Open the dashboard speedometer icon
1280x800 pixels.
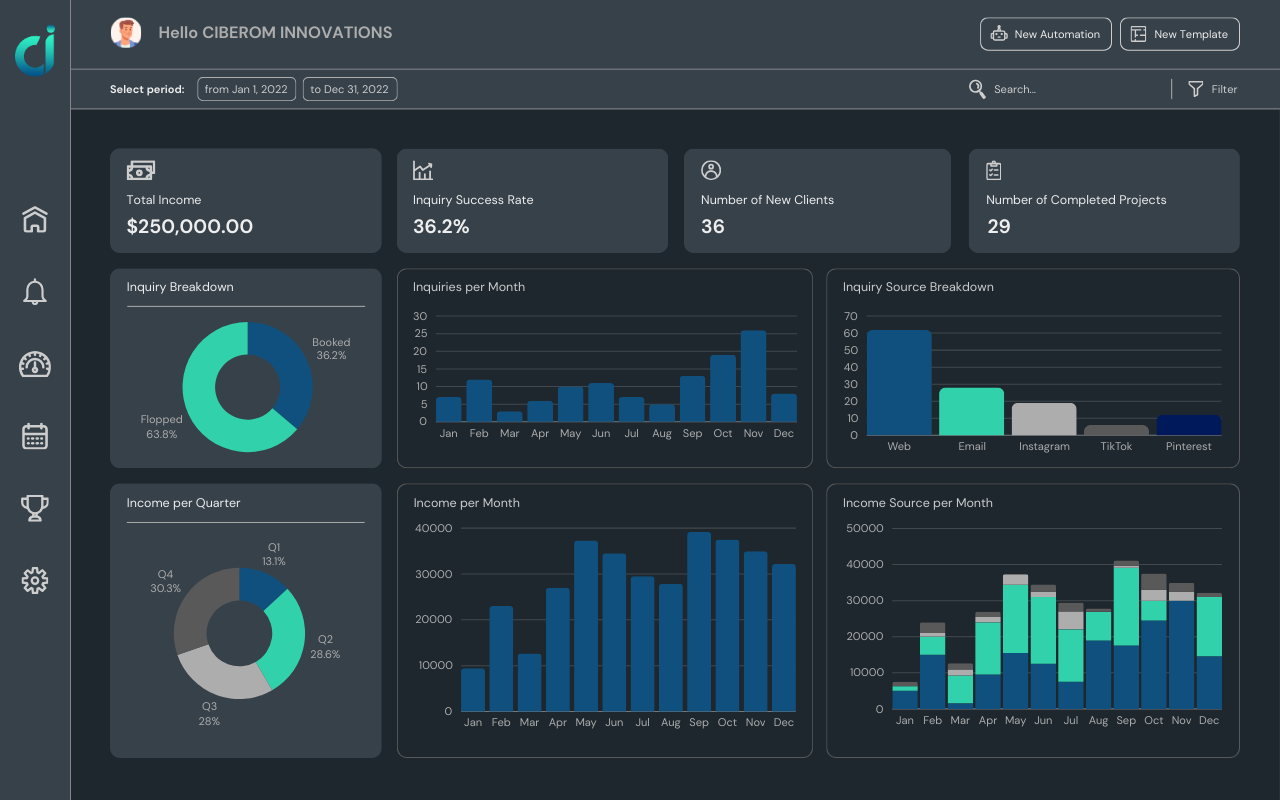coord(35,364)
